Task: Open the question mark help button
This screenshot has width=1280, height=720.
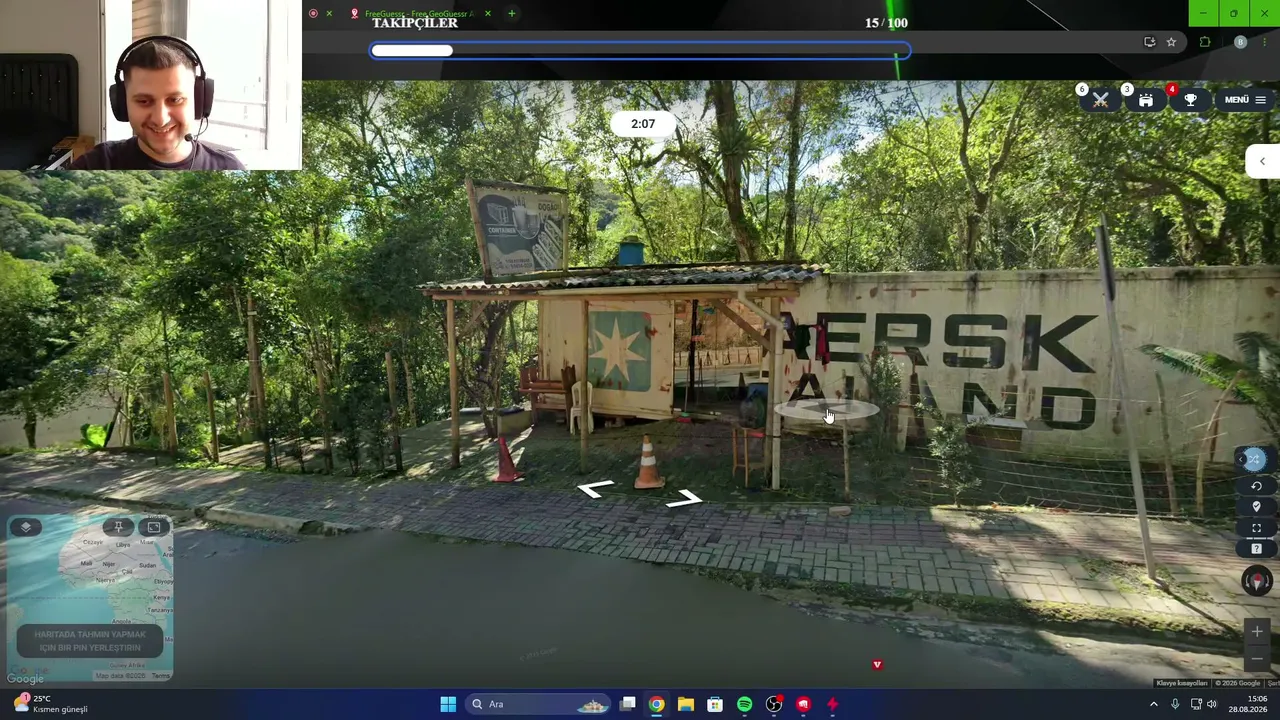Action: tap(1257, 549)
